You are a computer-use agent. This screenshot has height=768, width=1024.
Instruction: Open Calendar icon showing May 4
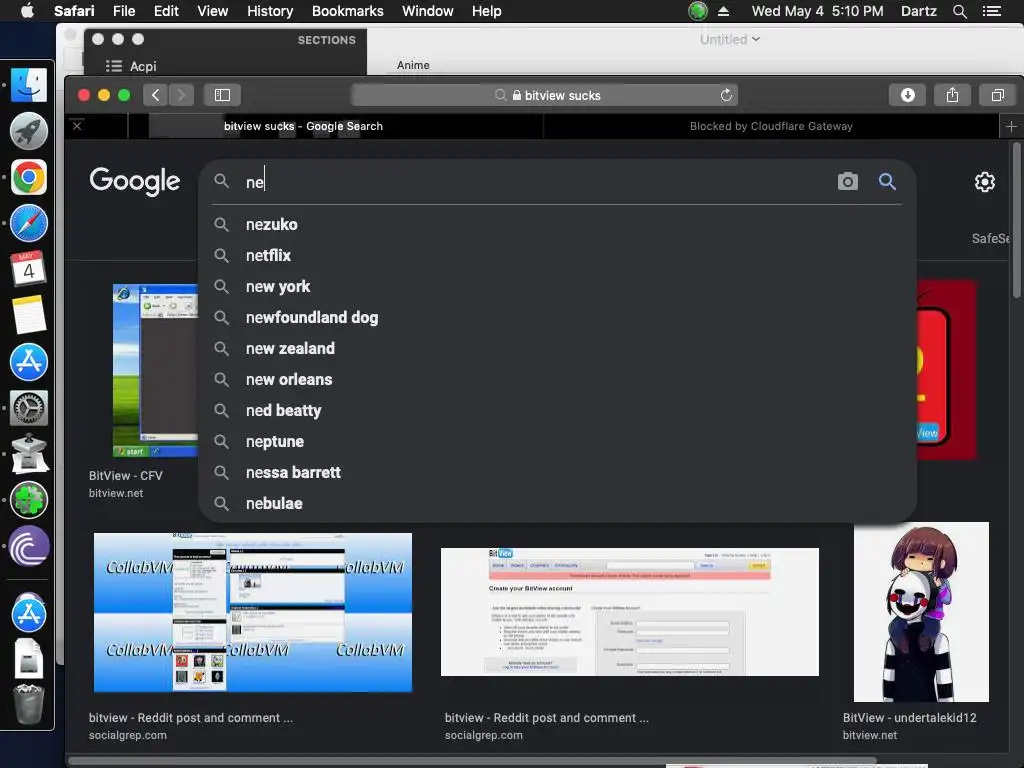point(29,268)
